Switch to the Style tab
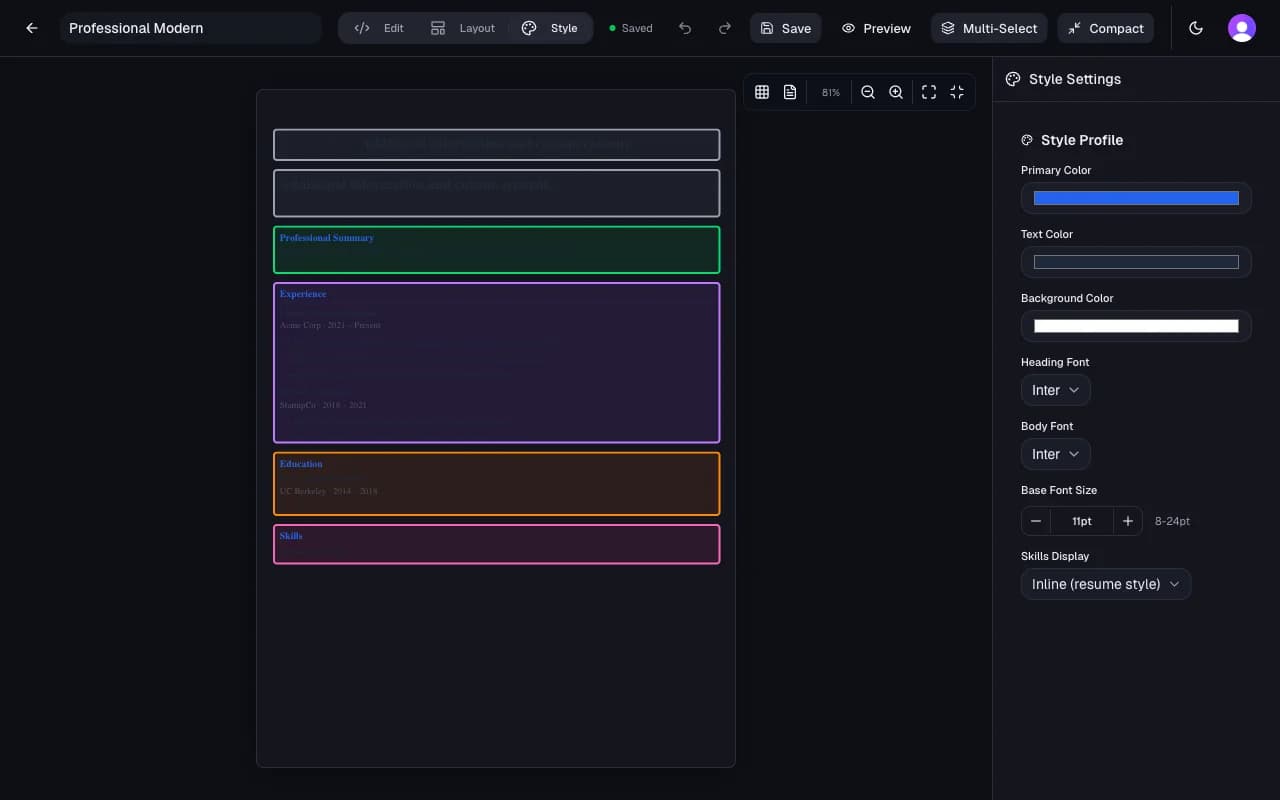This screenshot has height=800, width=1280. (550, 28)
